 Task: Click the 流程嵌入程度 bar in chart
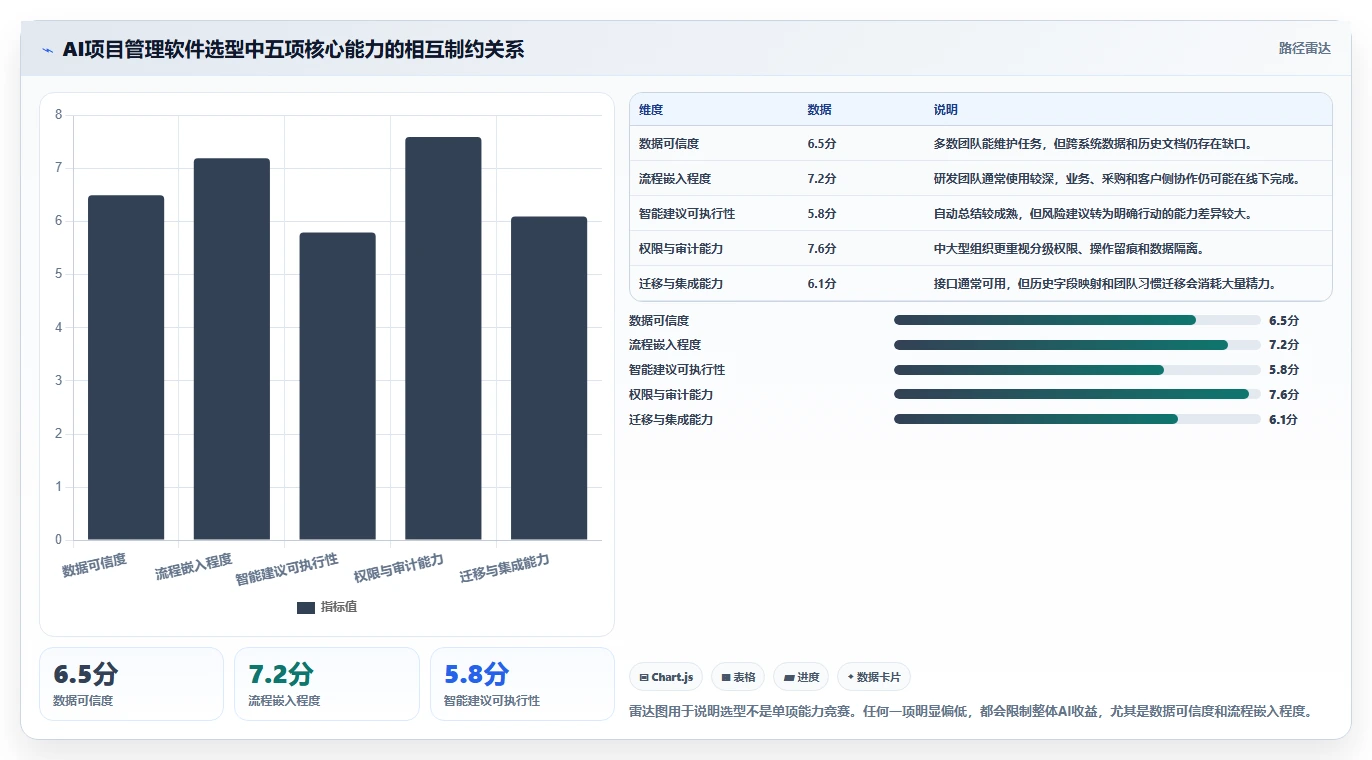pyautogui.click(x=232, y=349)
